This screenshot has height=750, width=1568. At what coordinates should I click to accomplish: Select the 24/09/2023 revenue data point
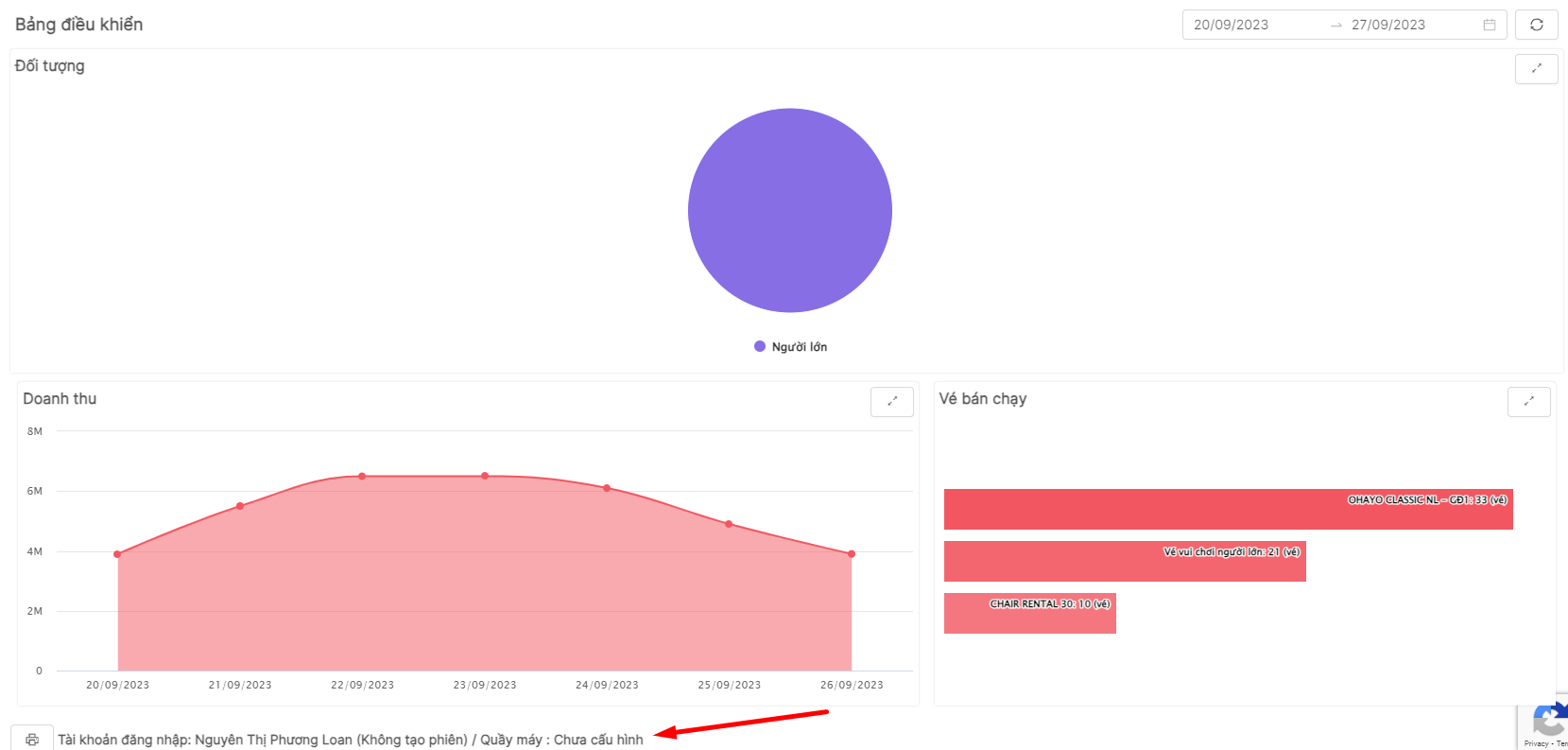point(607,488)
